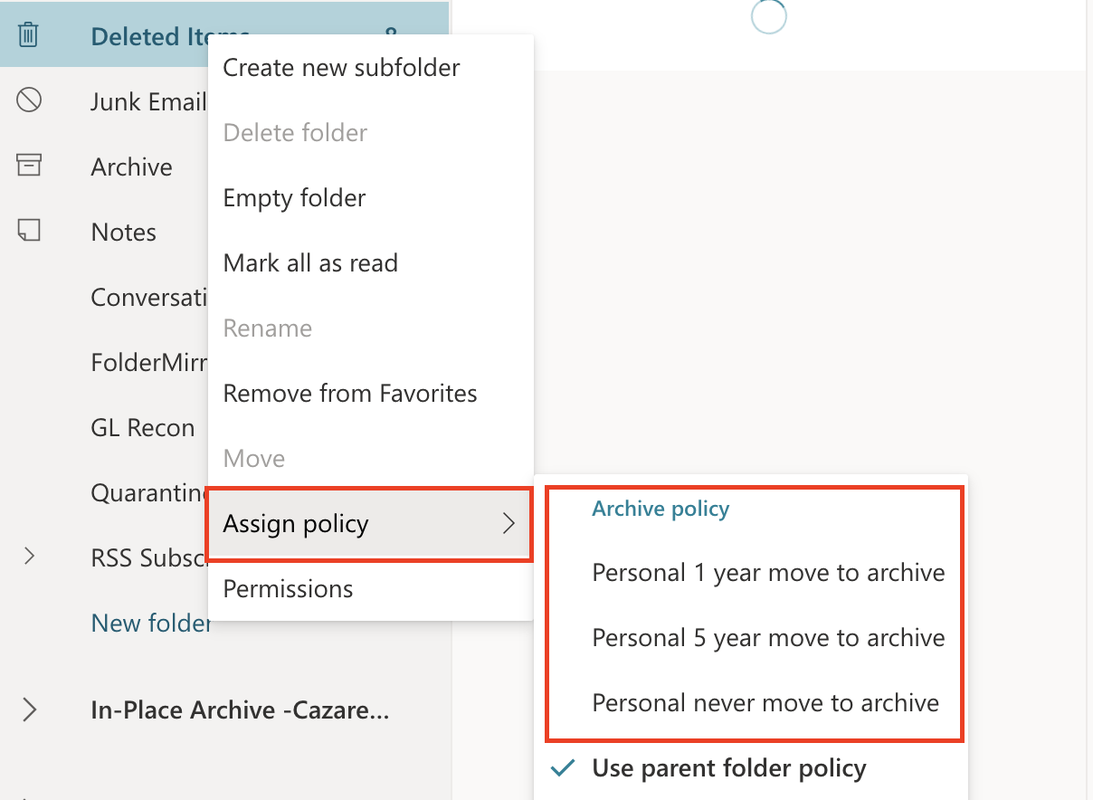Pick Personal never move to archive
The height and width of the screenshot is (800, 1093).
pyautogui.click(x=765, y=703)
